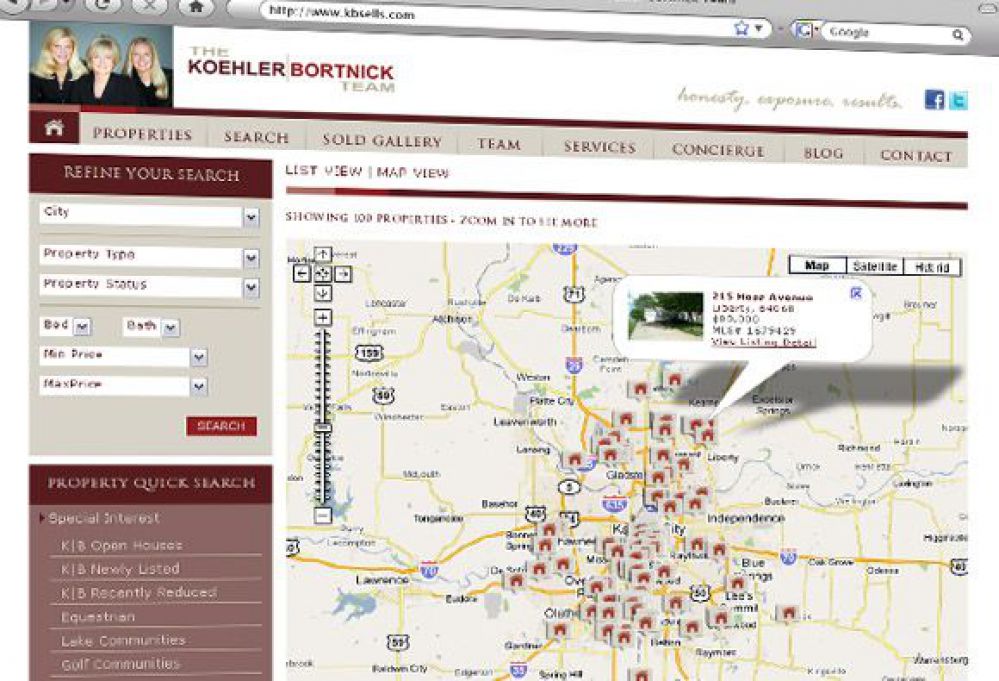Open the Lake Communities quick search
This screenshot has width=999, height=681.
point(123,640)
